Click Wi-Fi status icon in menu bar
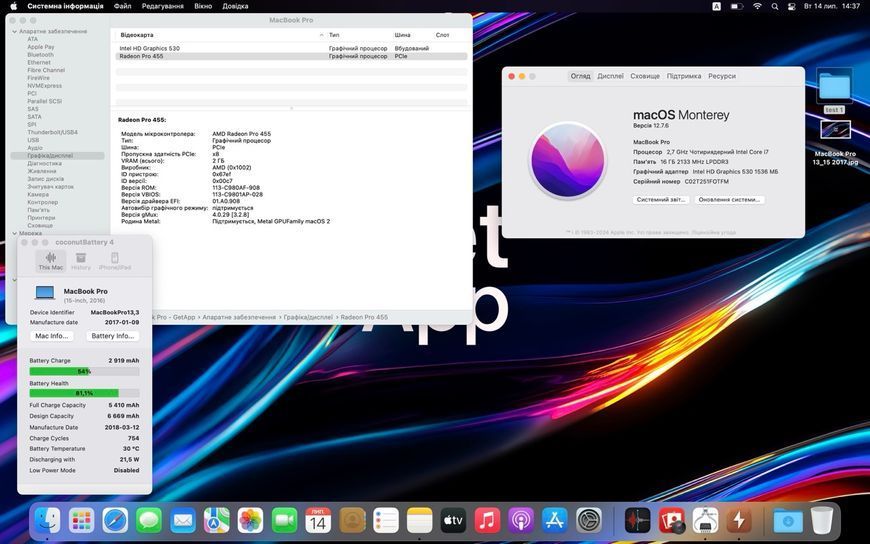The image size is (870, 544). tap(757, 6)
